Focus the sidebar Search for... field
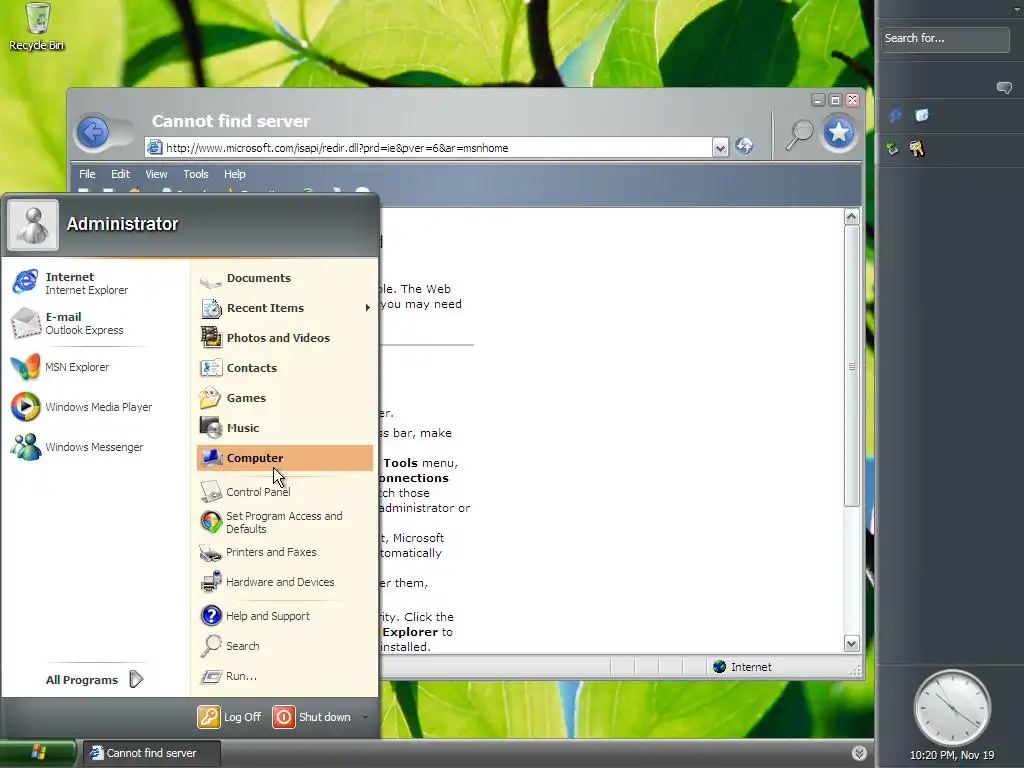The image size is (1024, 768). pyautogui.click(x=944, y=39)
